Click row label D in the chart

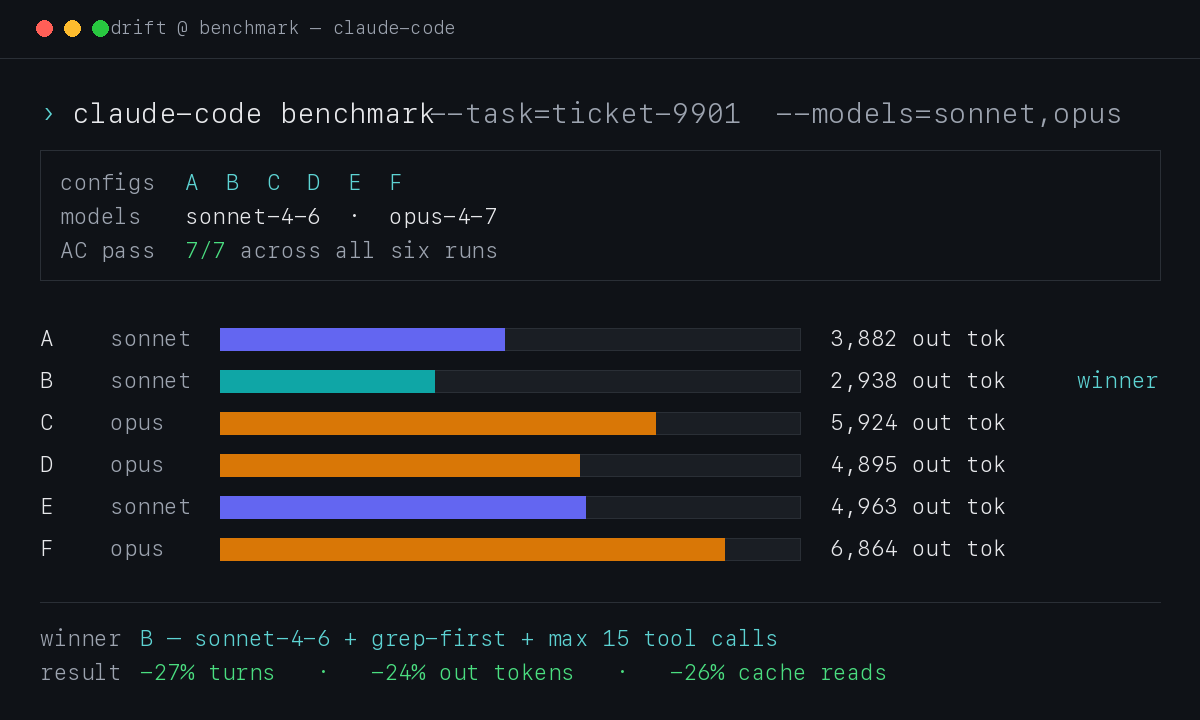click(x=47, y=465)
